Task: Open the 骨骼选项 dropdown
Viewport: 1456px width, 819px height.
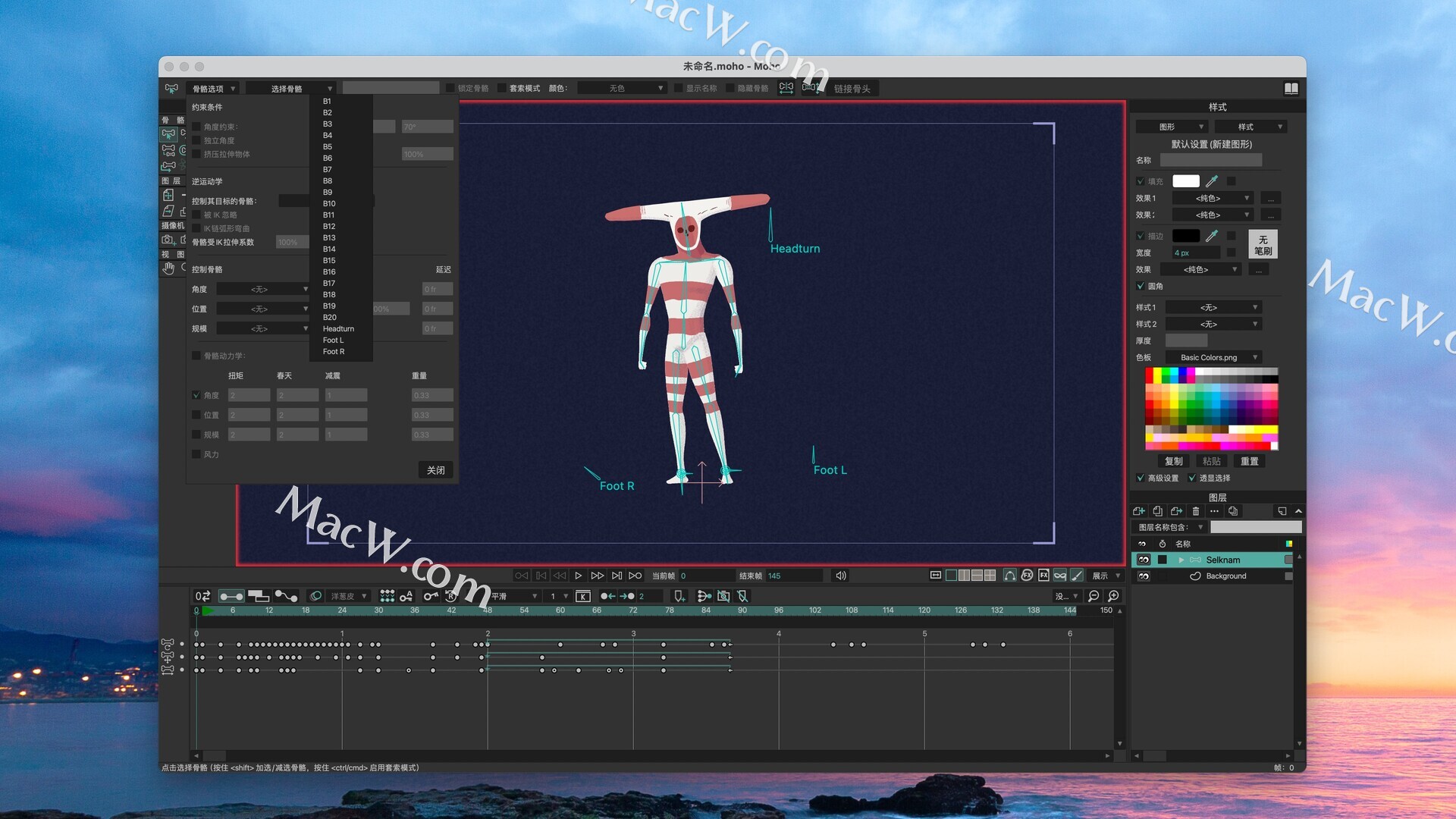Action: [213, 89]
